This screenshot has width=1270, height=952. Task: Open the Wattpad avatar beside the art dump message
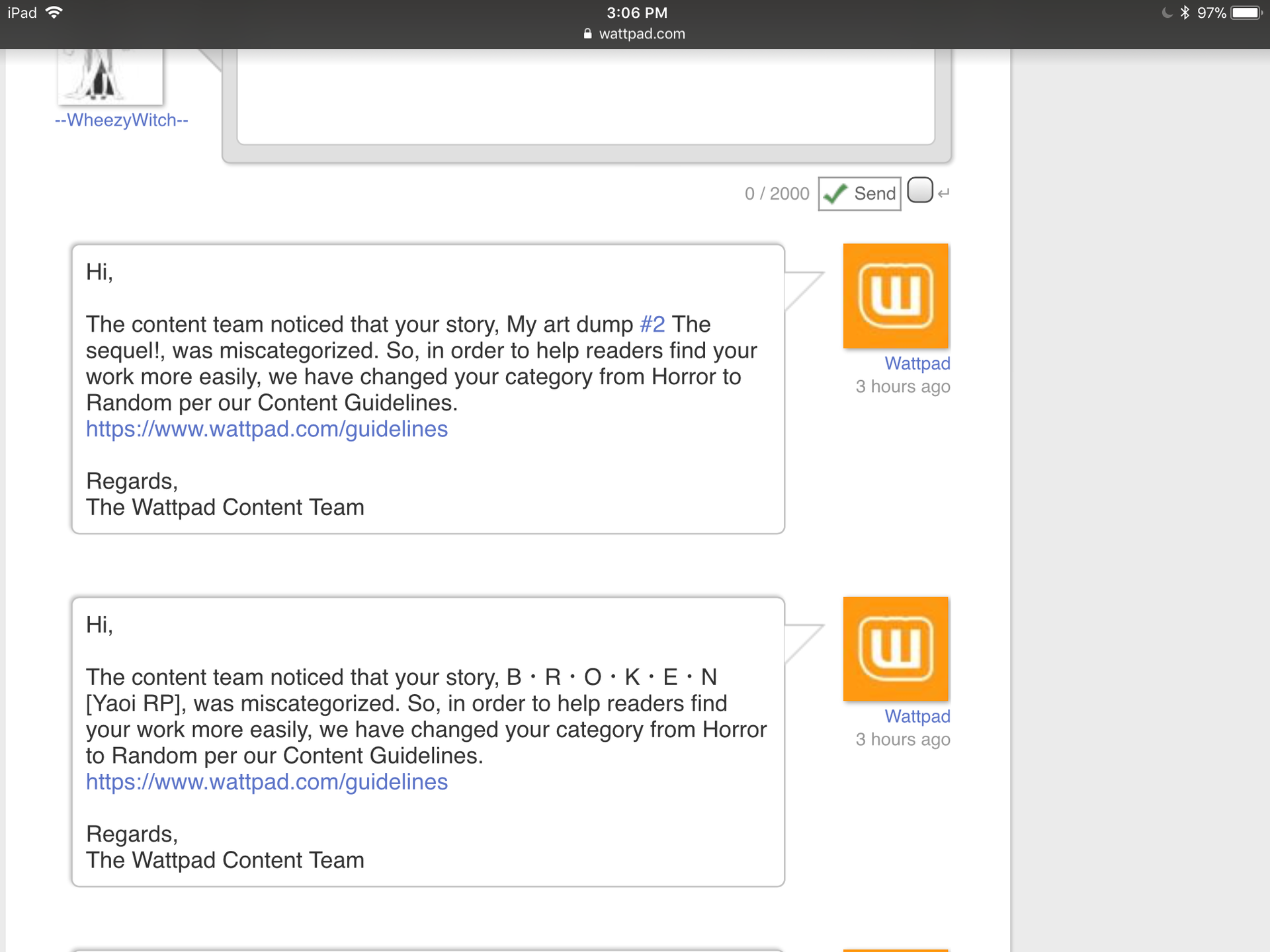(896, 296)
